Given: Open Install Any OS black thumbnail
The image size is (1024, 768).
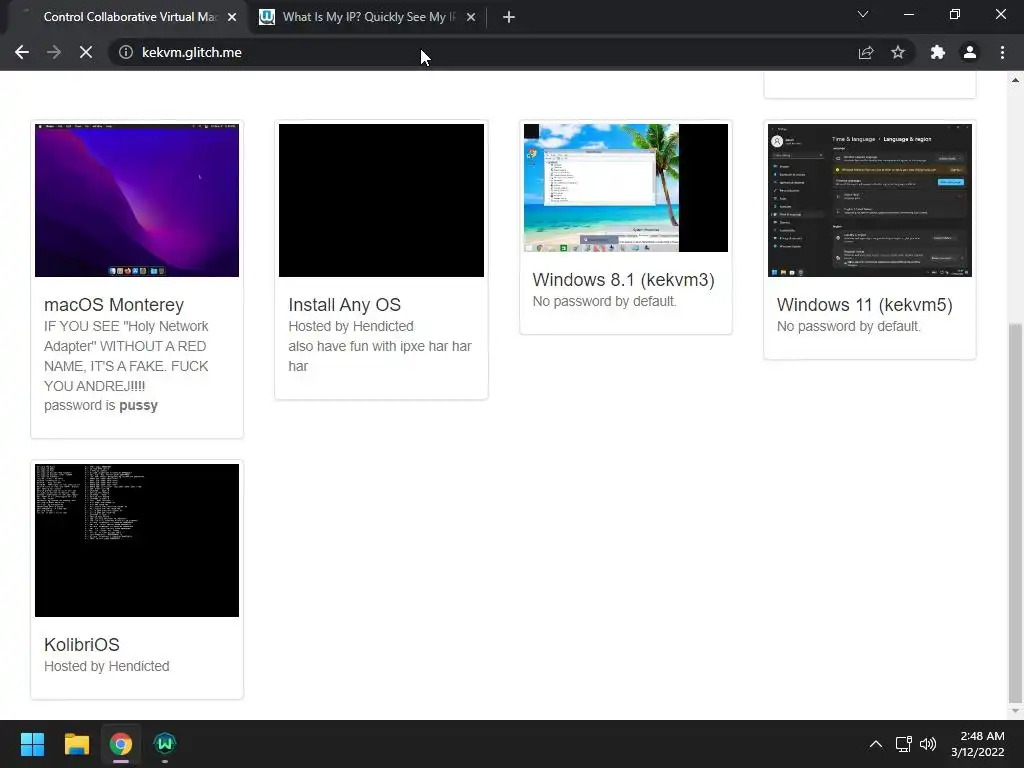Looking at the screenshot, I should click(x=381, y=200).
